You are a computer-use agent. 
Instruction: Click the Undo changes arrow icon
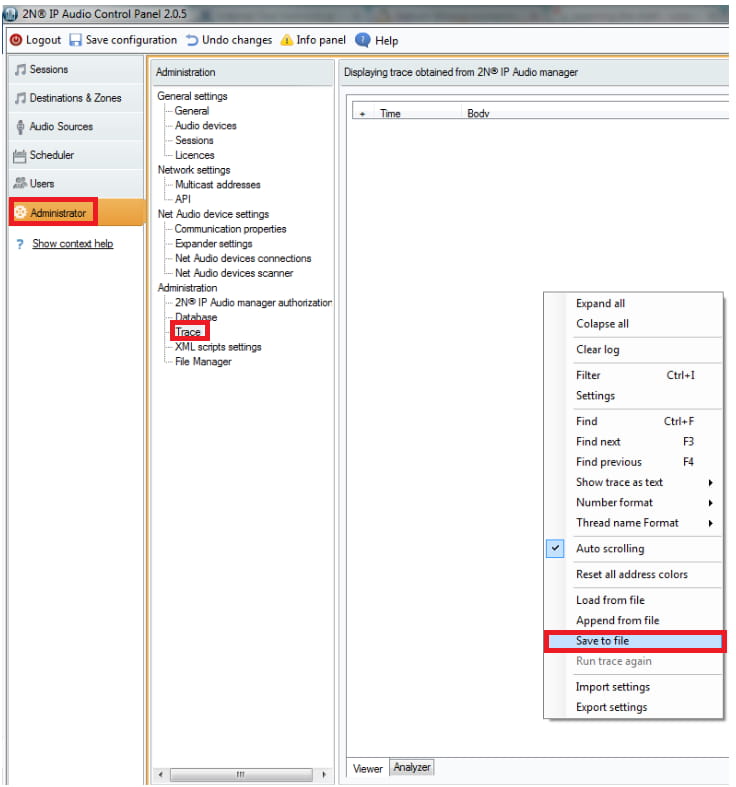point(192,40)
